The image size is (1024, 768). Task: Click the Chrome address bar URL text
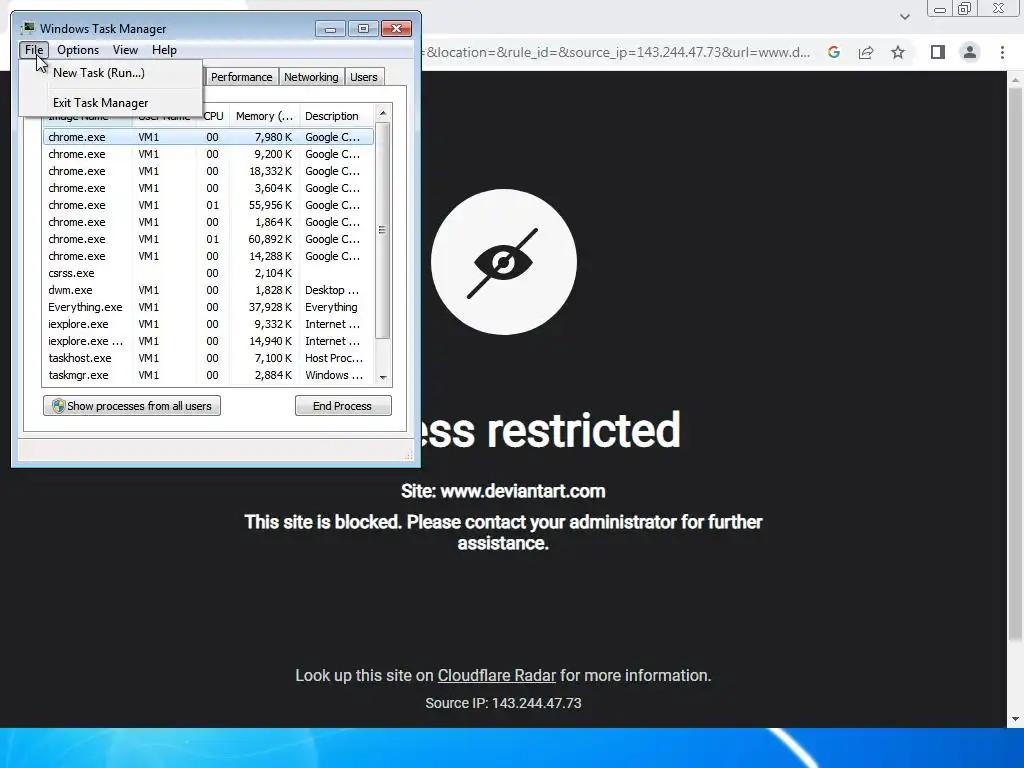[x=616, y=52]
